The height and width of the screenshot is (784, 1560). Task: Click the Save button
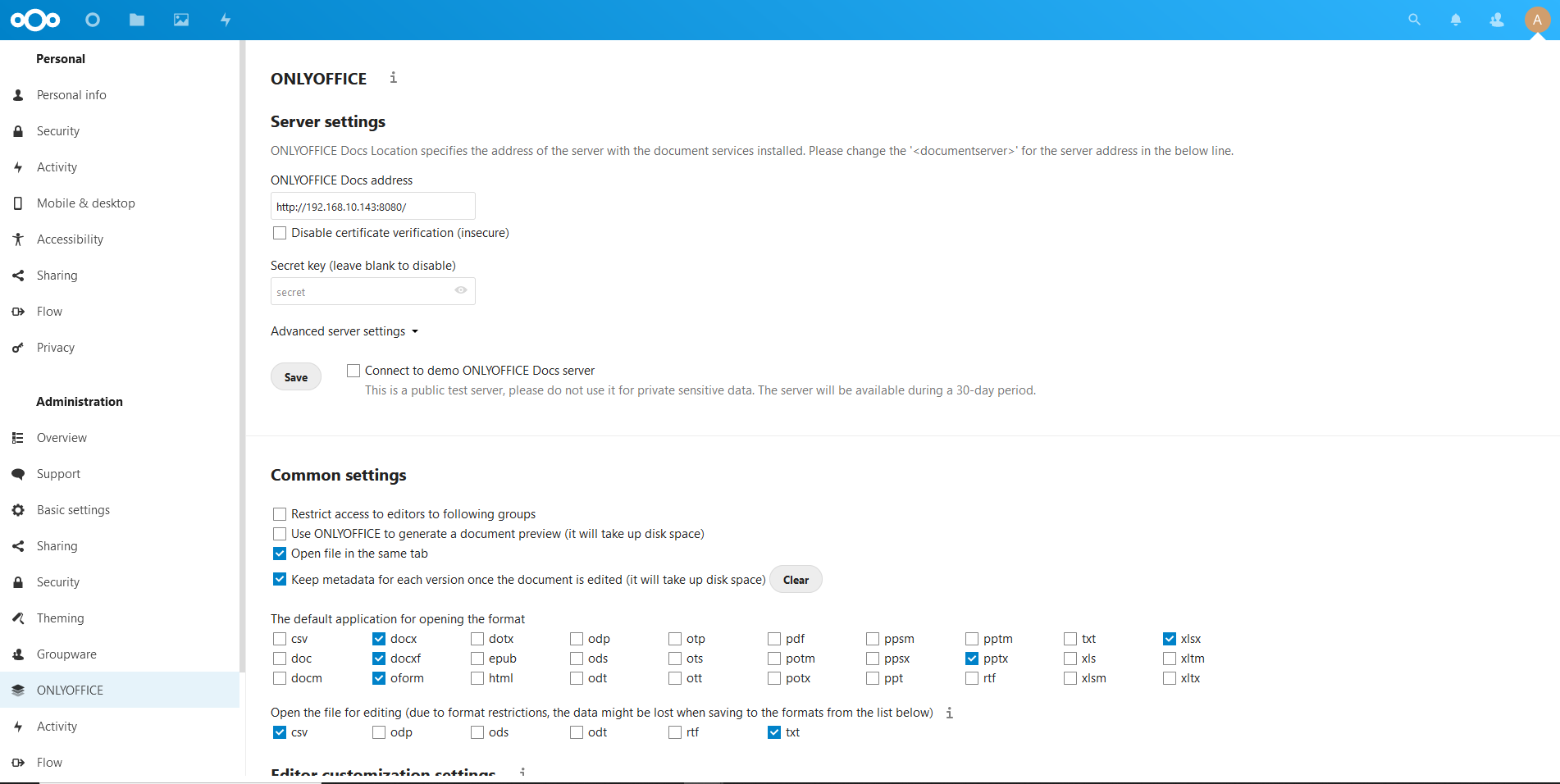pos(296,377)
